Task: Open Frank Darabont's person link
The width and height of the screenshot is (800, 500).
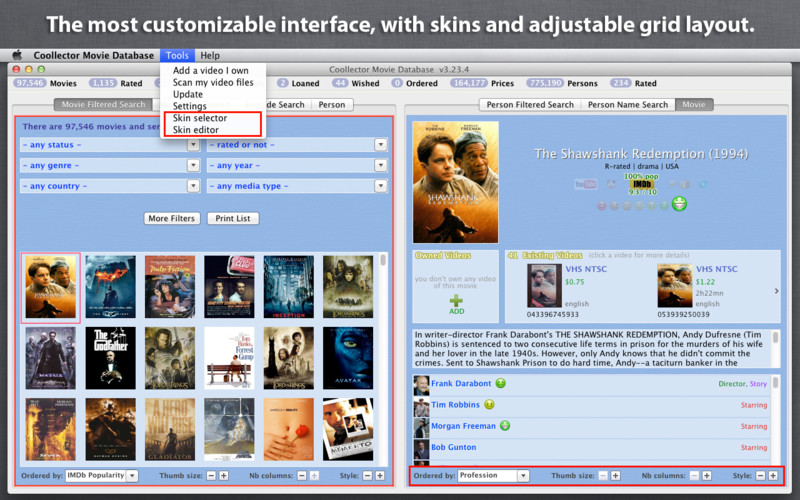Action: (x=461, y=383)
